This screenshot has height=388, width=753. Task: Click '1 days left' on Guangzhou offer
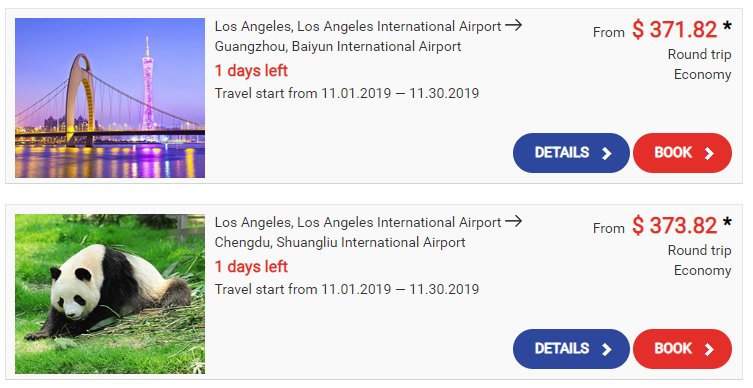[251, 71]
